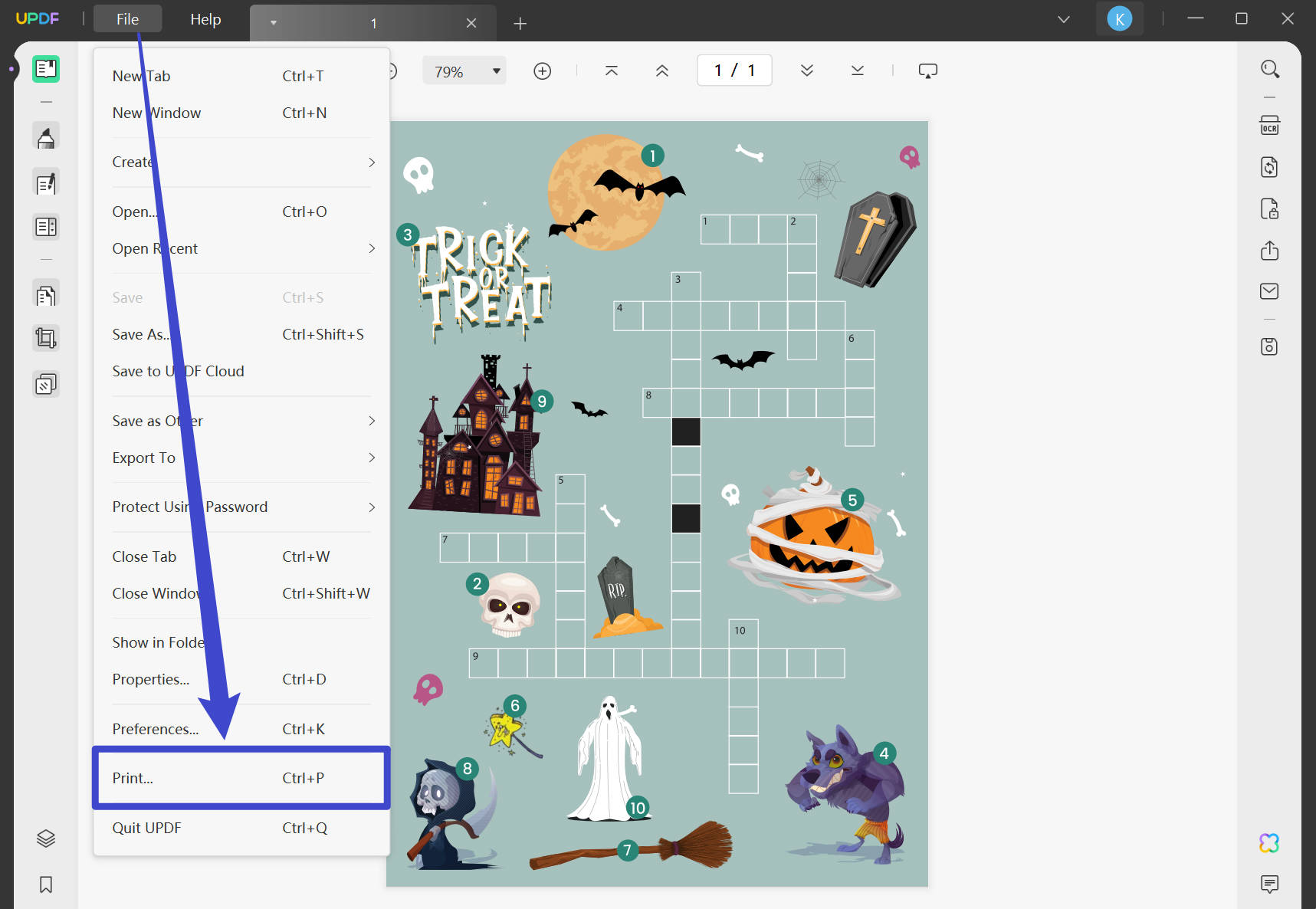Add a new tab with plus button
The image size is (1316, 909).
coord(520,24)
